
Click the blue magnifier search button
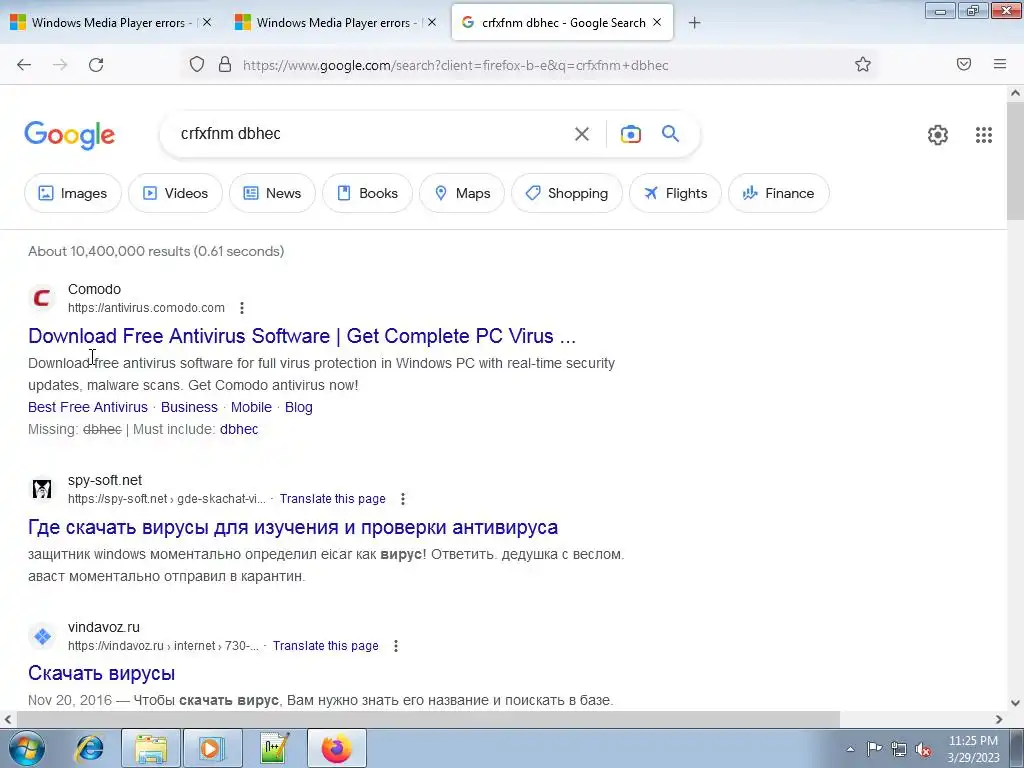(x=670, y=134)
